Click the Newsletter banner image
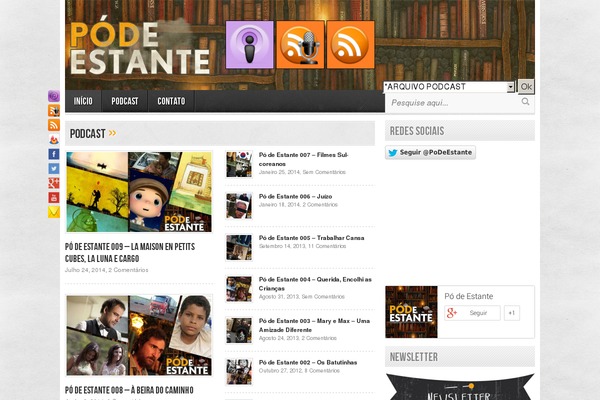The image size is (600, 400). [x=460, y=387]
